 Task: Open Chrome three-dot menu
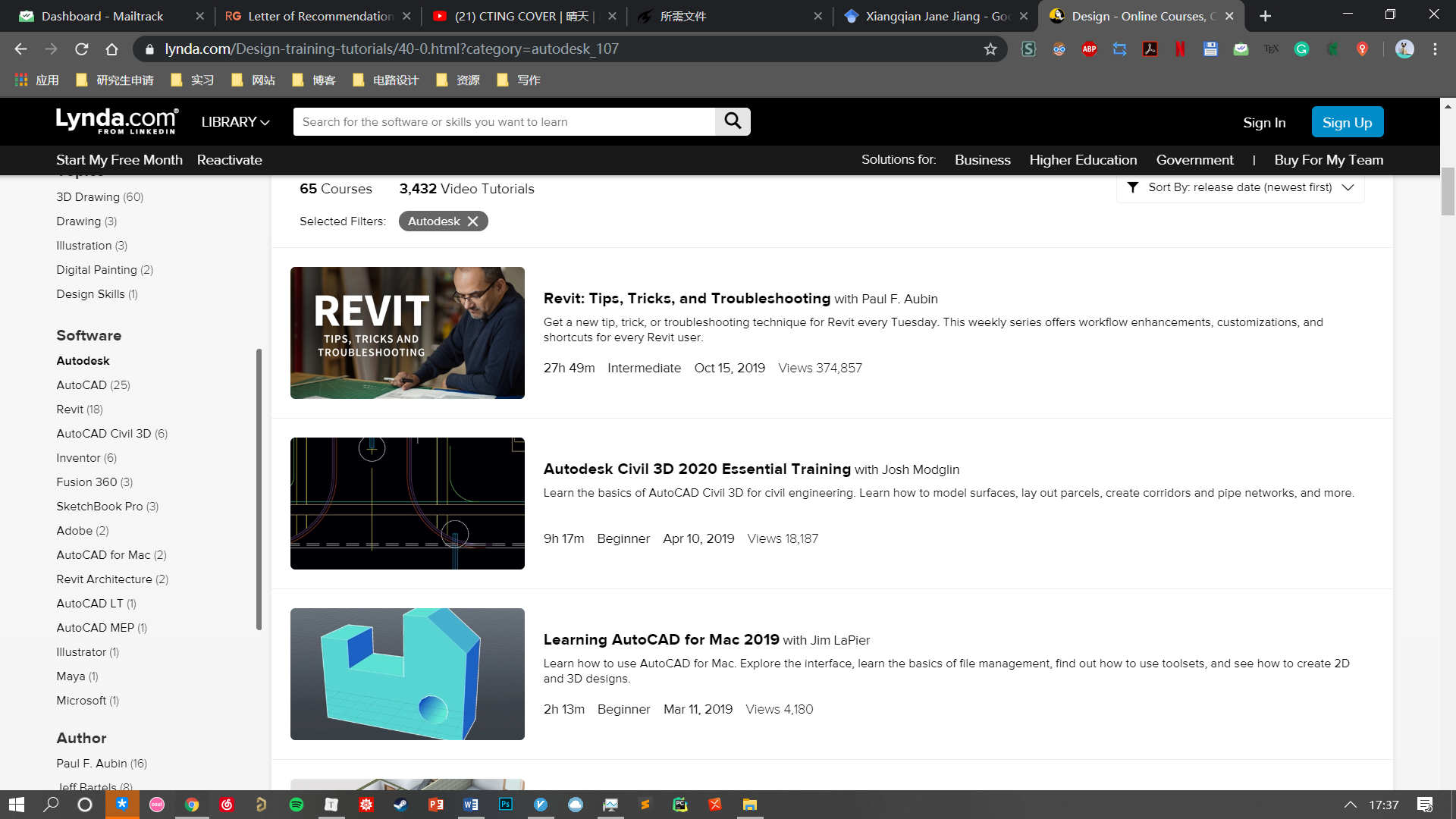point(1435,49)
